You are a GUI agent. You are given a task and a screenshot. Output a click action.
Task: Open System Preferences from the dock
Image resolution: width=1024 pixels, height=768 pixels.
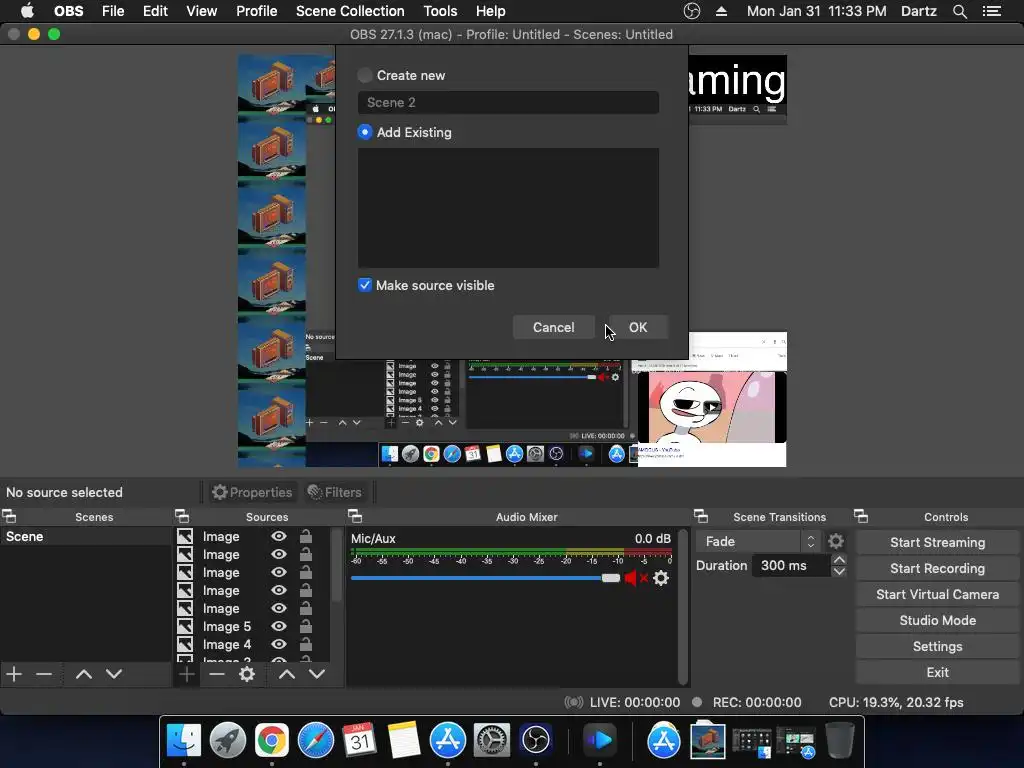[492, 740]
